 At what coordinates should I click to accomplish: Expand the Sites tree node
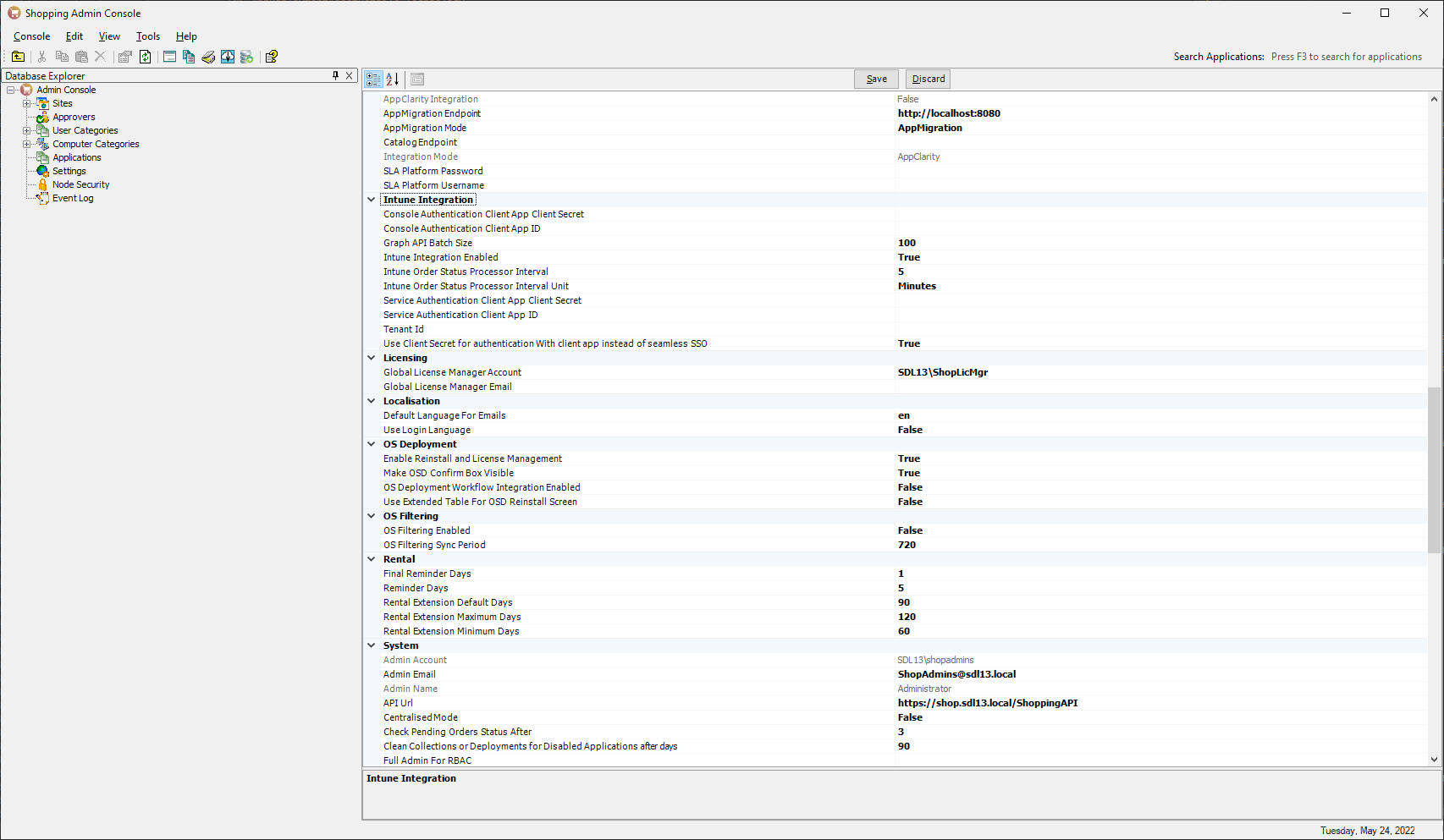[26, 103]
